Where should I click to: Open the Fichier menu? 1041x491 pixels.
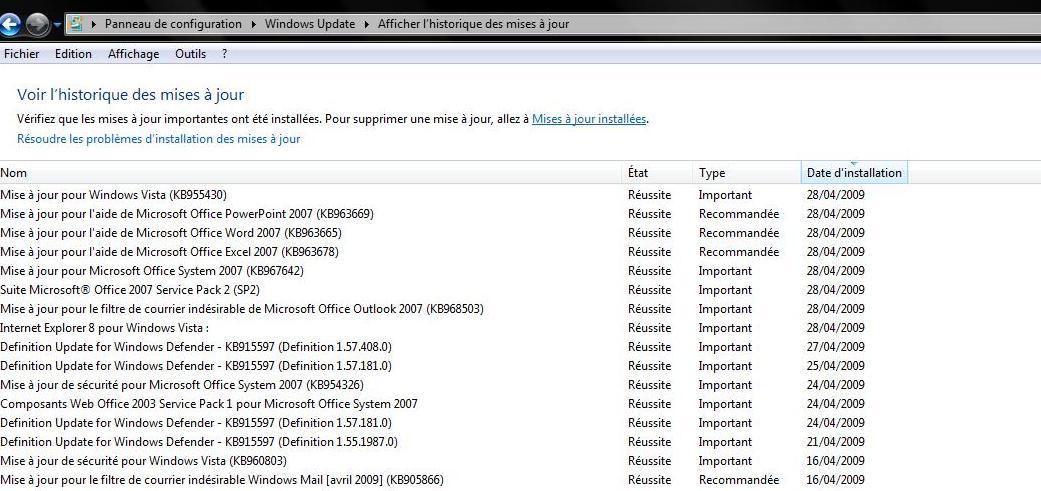(x=22, y=54)
